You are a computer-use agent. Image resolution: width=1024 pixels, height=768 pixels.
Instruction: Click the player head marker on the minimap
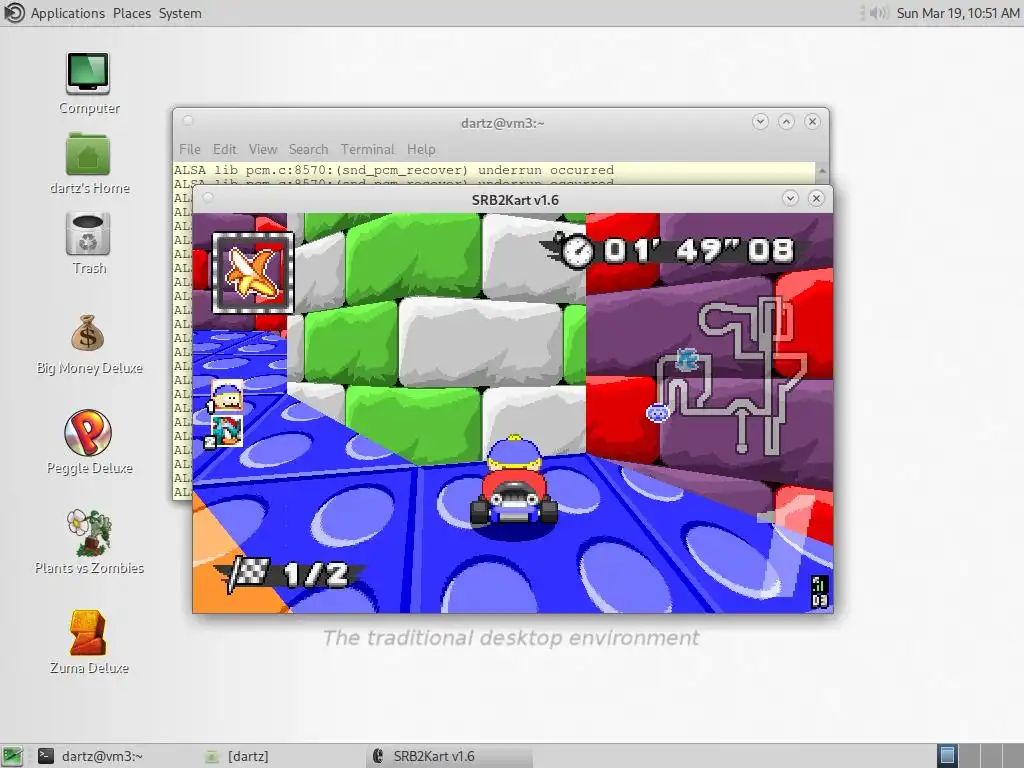point(658,412)
